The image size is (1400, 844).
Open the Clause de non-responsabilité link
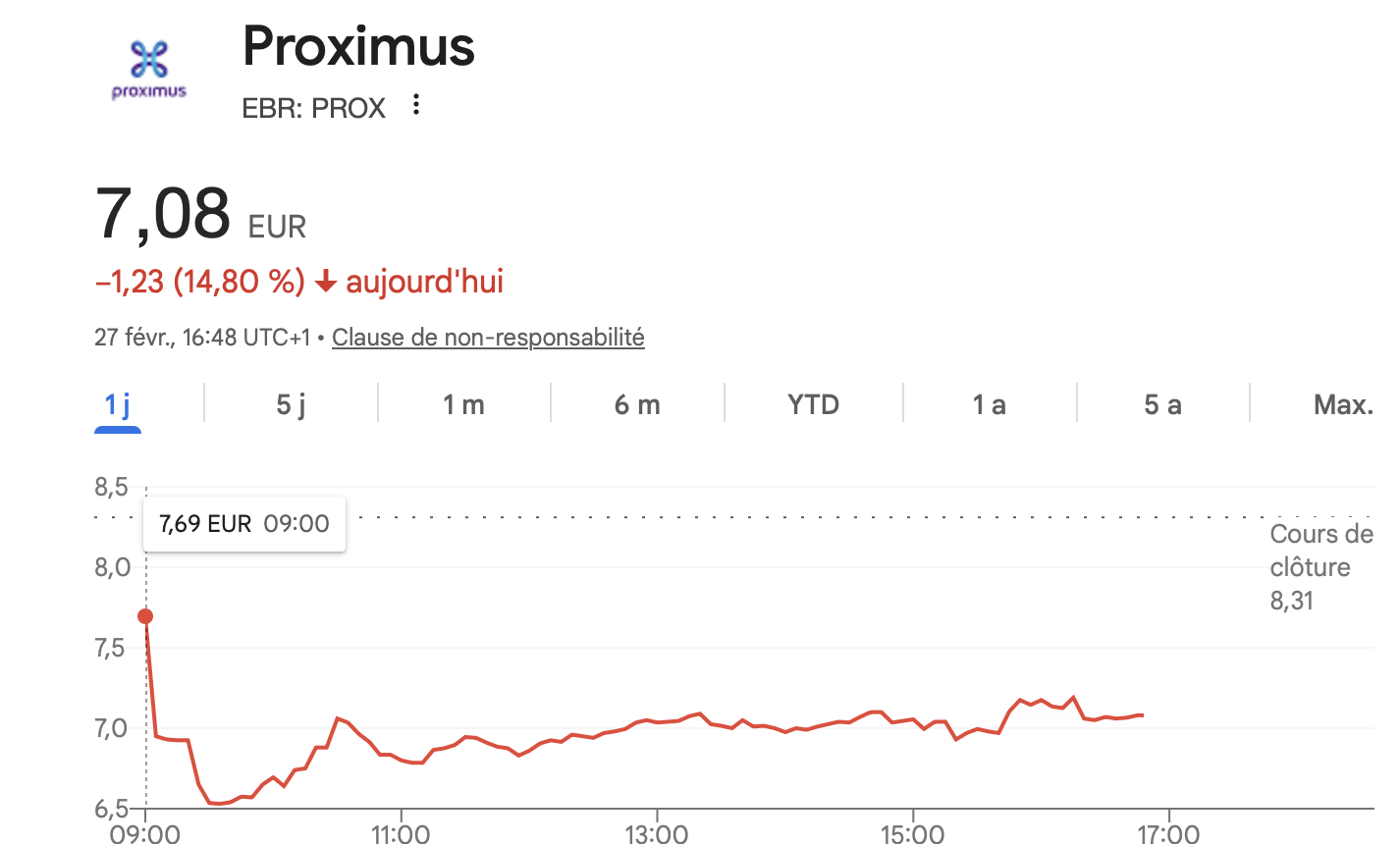[x=488, y=338]
